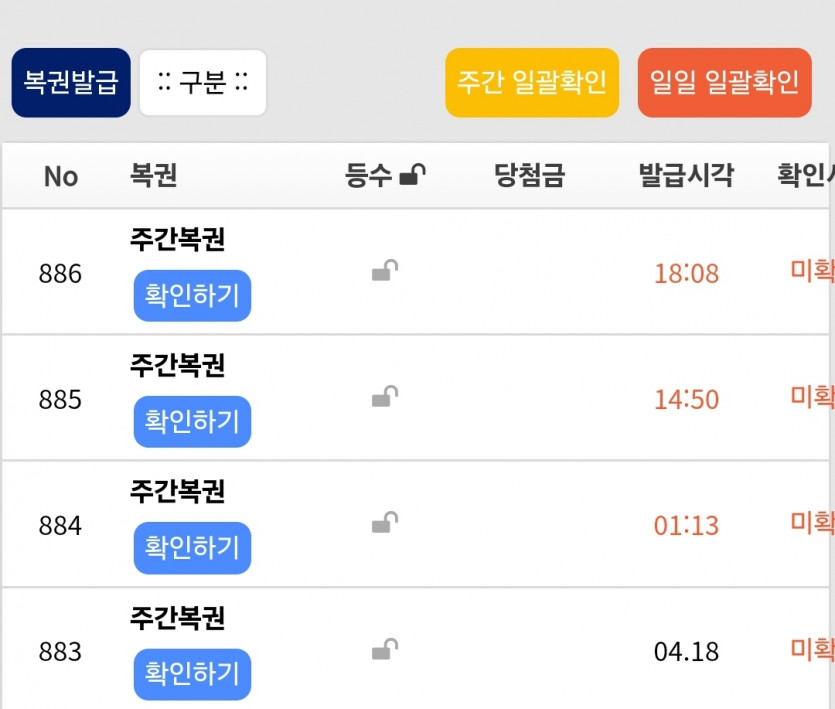Click the lock icon in row 885

click(x=385, y=398)
